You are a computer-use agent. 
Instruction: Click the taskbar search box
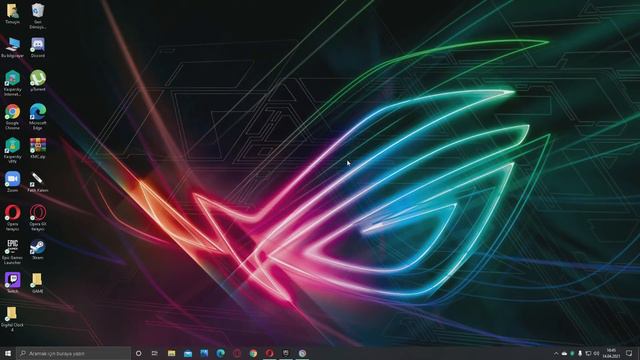pos(73,353)
